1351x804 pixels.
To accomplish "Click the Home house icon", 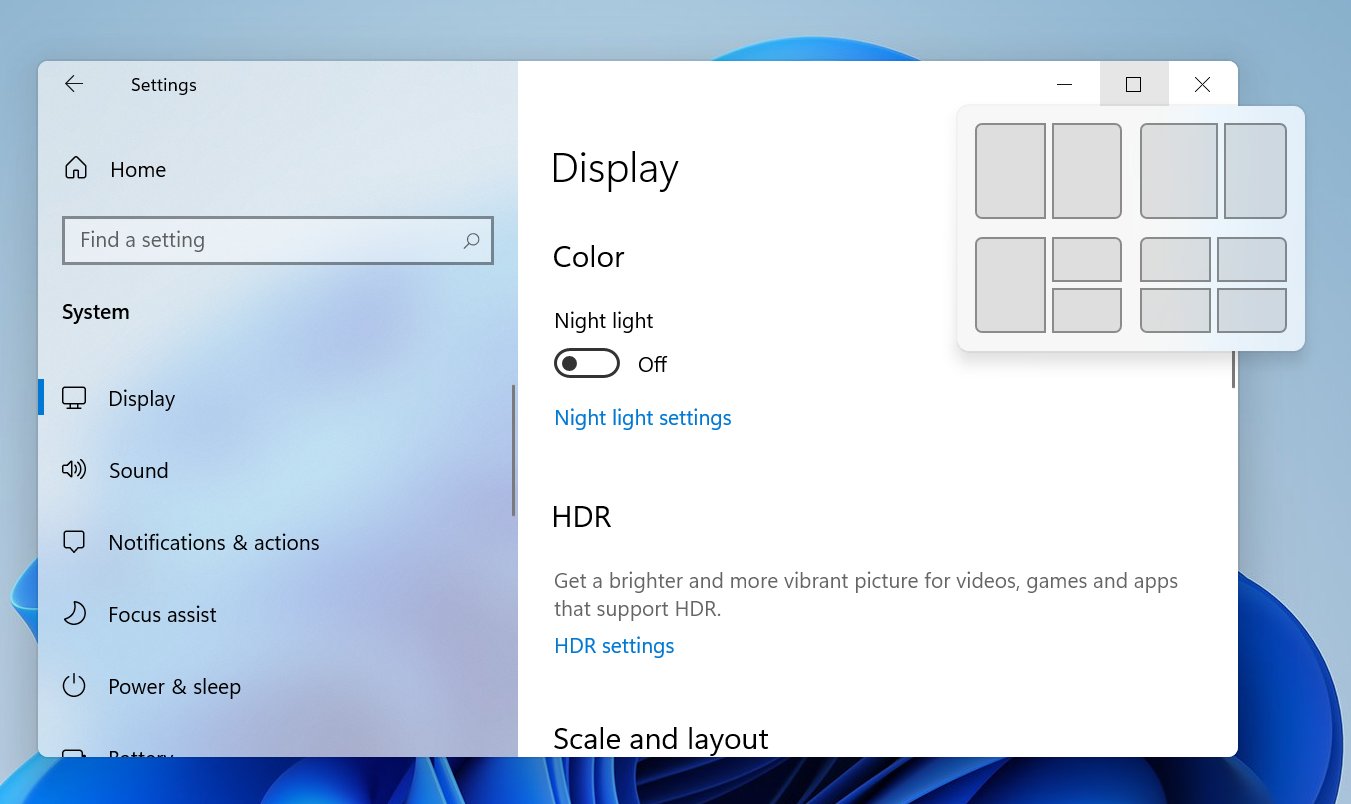I will tap(75, 168).
